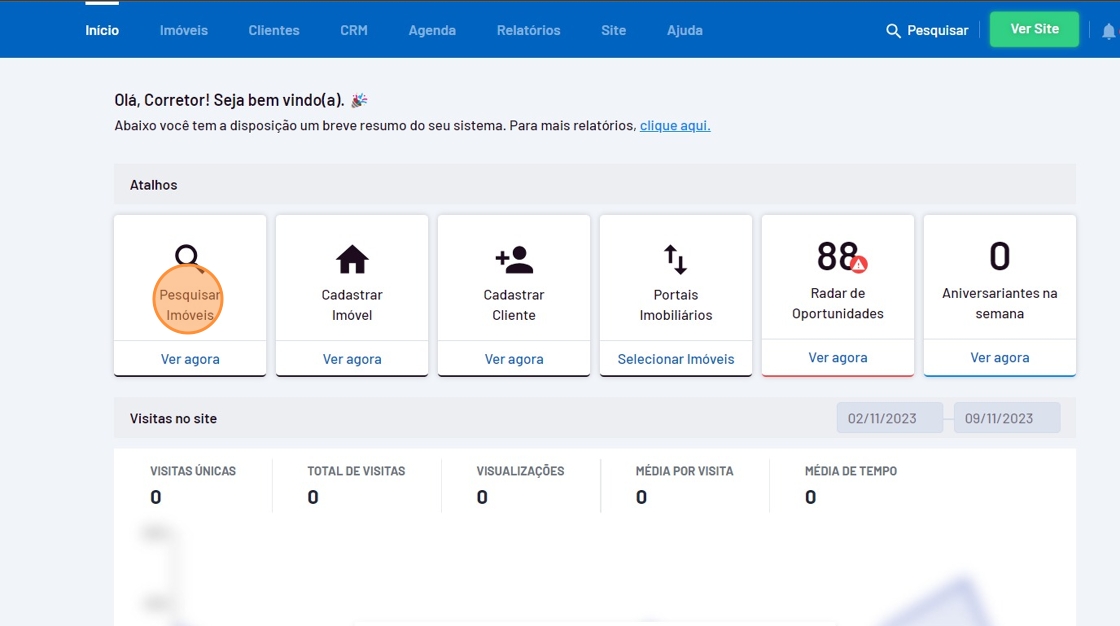Open the Ajuda menu
Image resolution: width=1120 pixels, height=626 pixels.
point(685,30)
